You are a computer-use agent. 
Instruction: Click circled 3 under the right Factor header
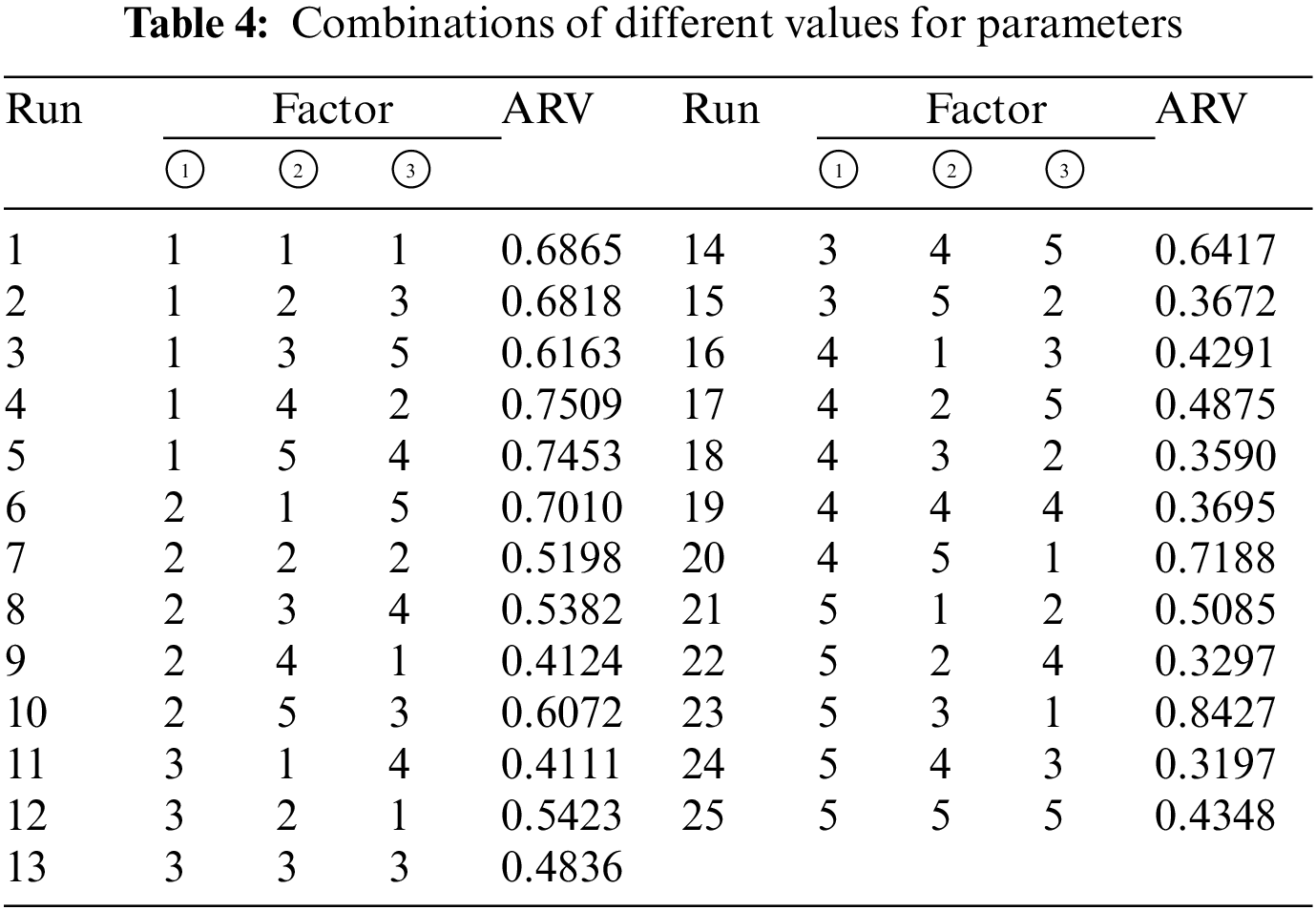(1064, 171)
